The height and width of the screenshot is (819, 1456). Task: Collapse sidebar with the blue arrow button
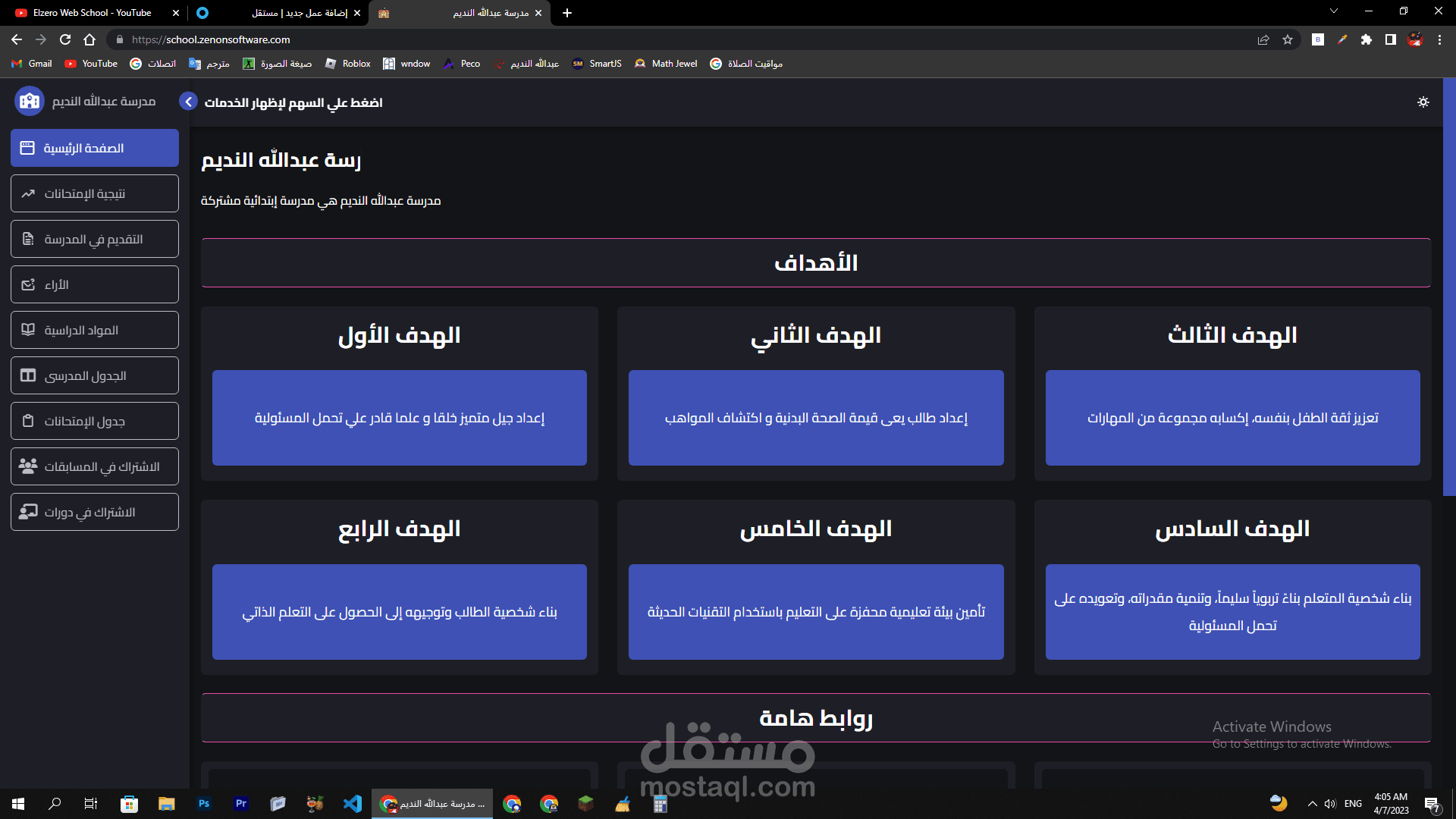coord(188,102)
